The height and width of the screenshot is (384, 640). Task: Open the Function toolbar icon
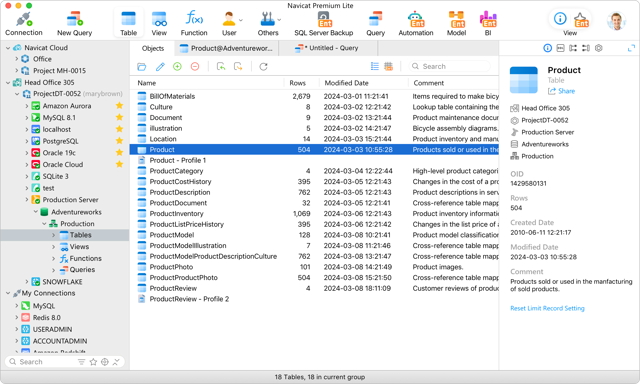pos(194,24)
